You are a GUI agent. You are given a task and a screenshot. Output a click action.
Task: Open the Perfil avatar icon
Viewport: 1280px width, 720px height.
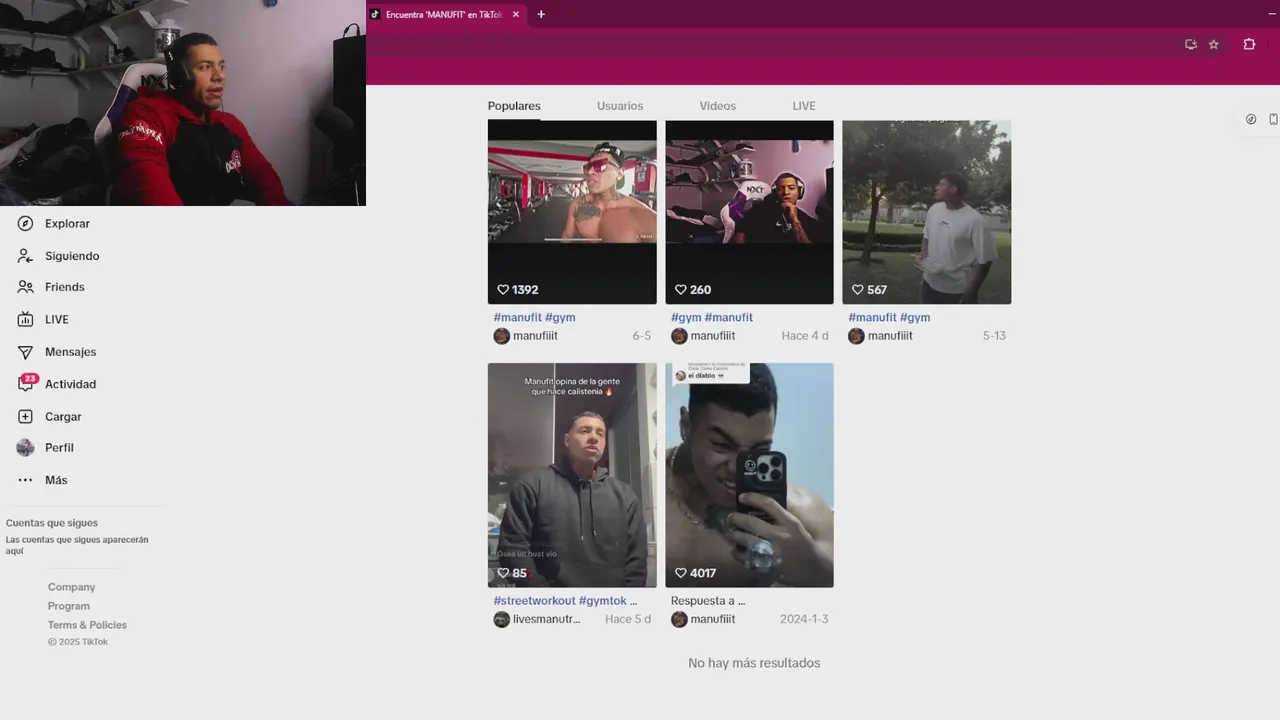point(25,448)
